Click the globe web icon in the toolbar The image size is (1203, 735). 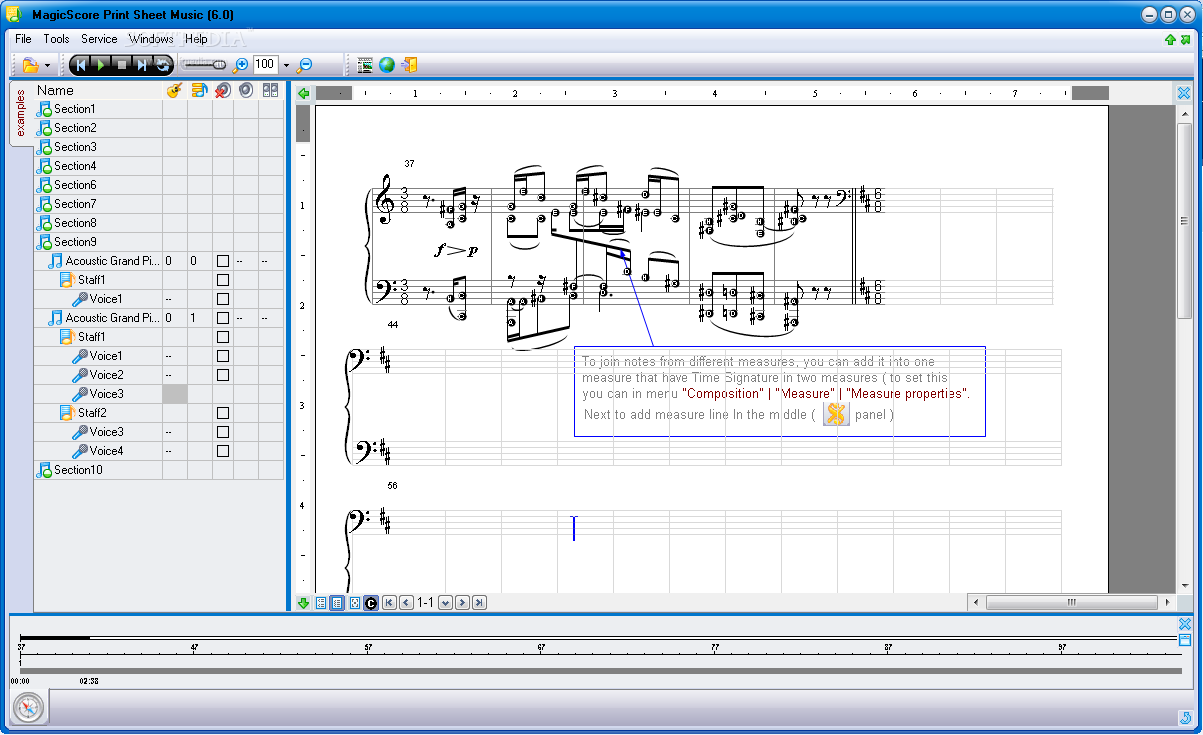387,65
